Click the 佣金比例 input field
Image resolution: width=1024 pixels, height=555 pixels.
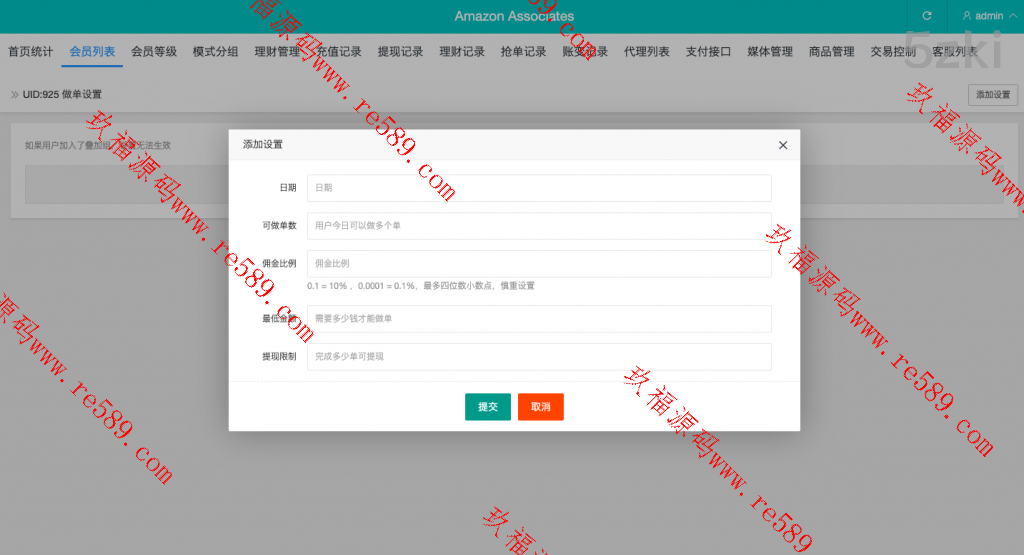[x=539, y=264]
